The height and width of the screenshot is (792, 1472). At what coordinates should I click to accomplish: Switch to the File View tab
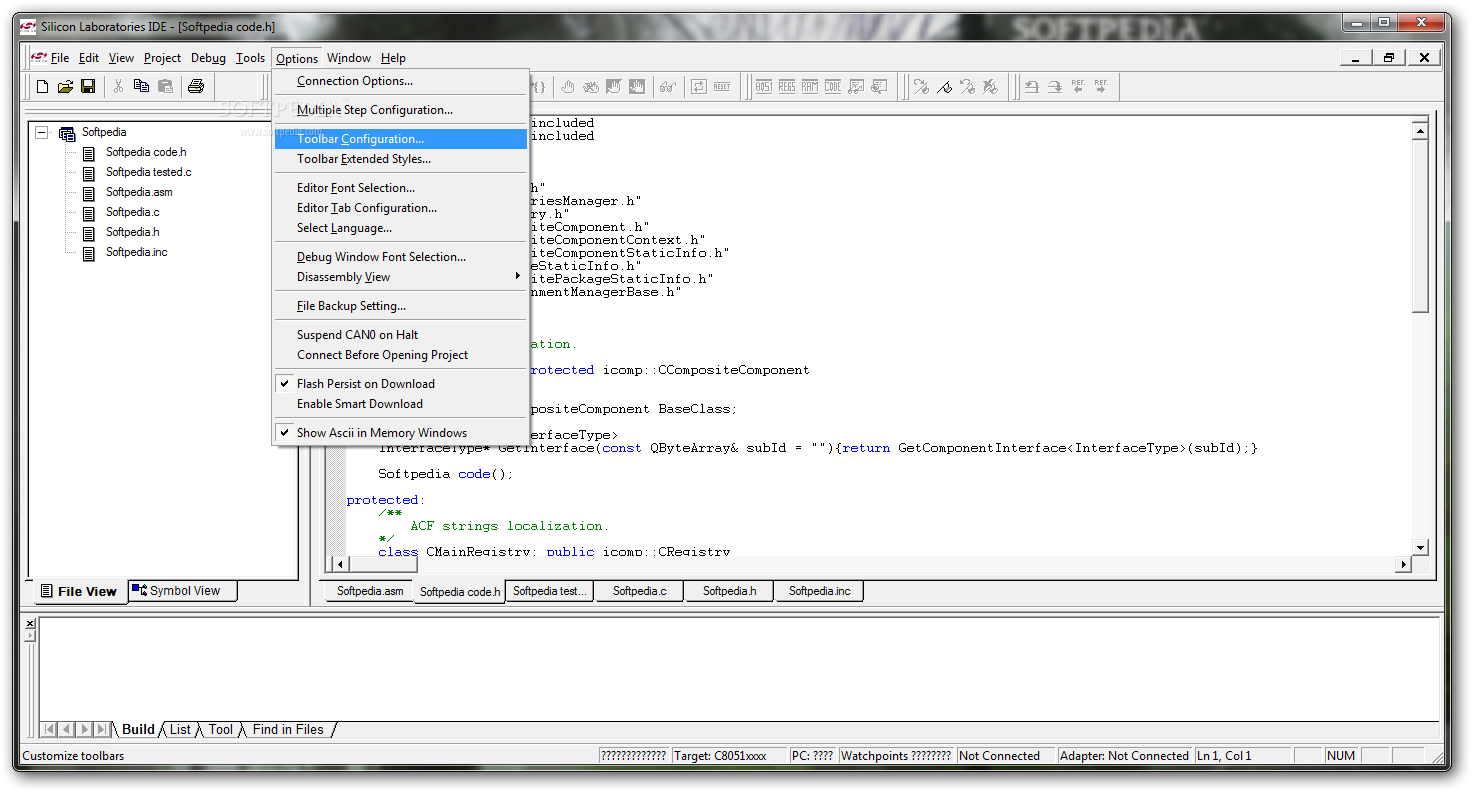(79, 591)
